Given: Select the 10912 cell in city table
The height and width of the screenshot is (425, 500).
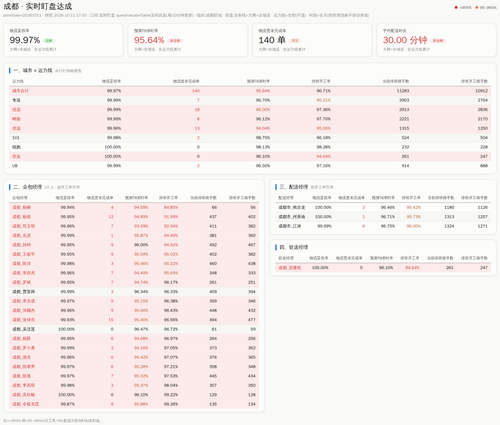Looking at the screenshot, I should pos(481,91).
